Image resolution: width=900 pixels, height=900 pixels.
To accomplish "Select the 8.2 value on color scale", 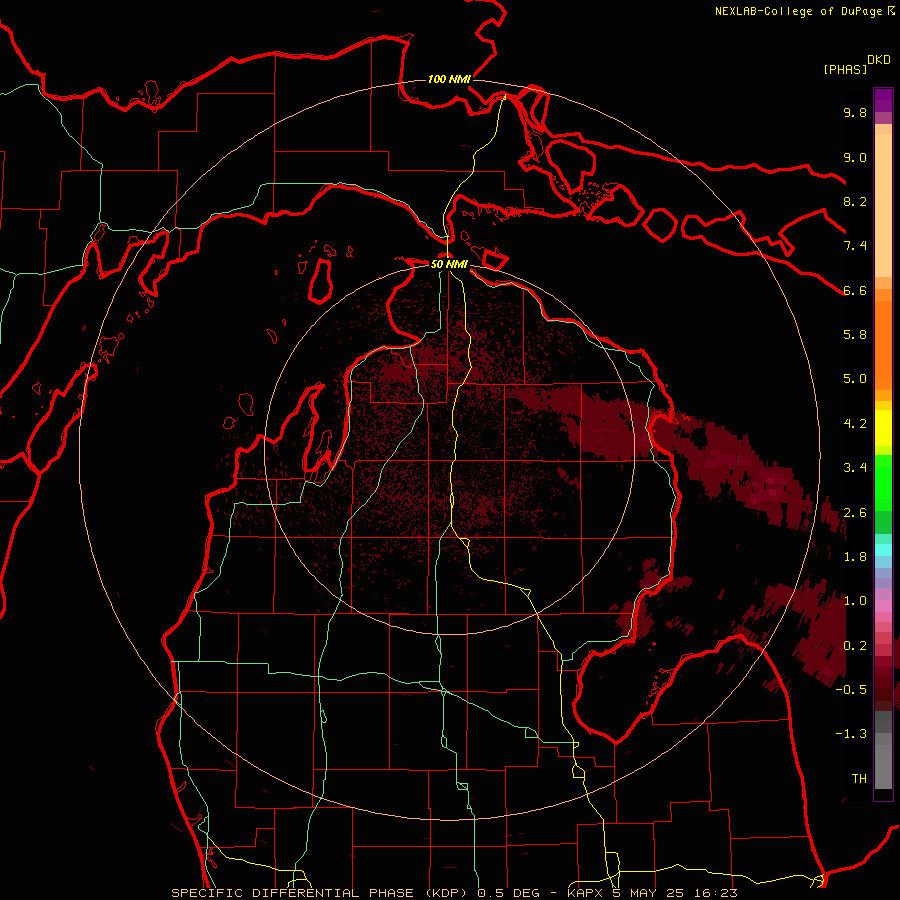I will click(x=855, y=201).
